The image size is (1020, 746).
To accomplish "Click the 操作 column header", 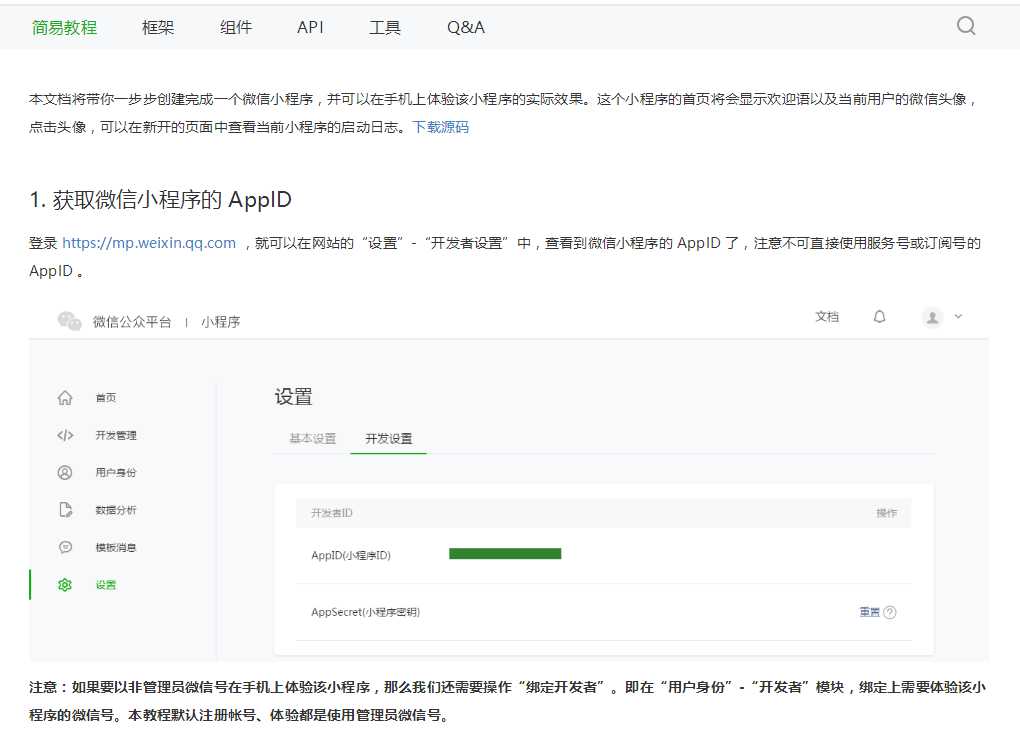I will [886, 513].
